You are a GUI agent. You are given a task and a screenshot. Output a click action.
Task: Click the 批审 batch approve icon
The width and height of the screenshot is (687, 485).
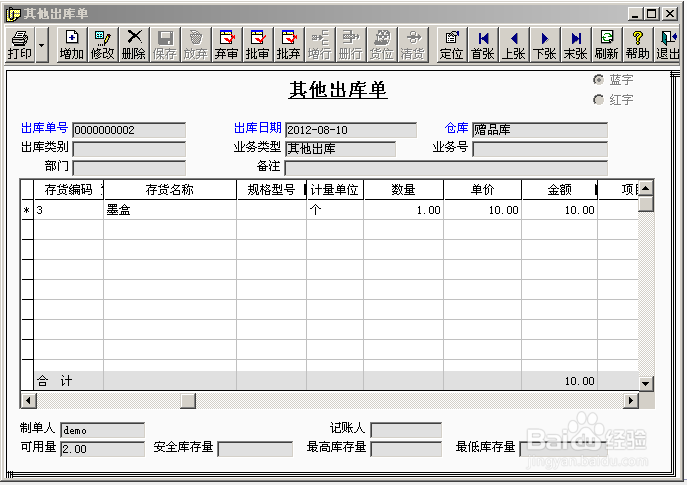tap(257, 45)
